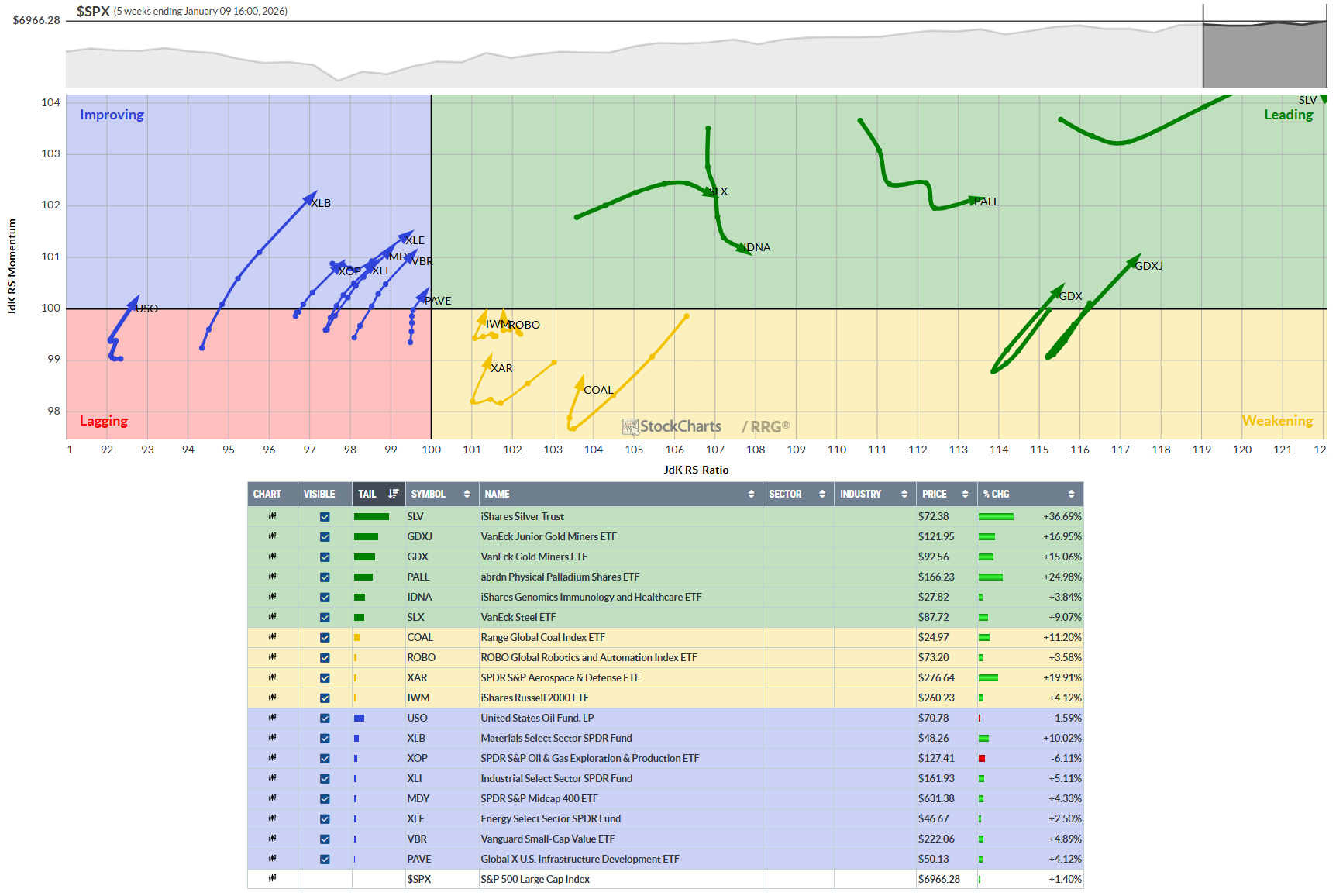The image size is (1336, 896).
Task: Click the PALL label on the RRG plot
Action: coord(987,202)
